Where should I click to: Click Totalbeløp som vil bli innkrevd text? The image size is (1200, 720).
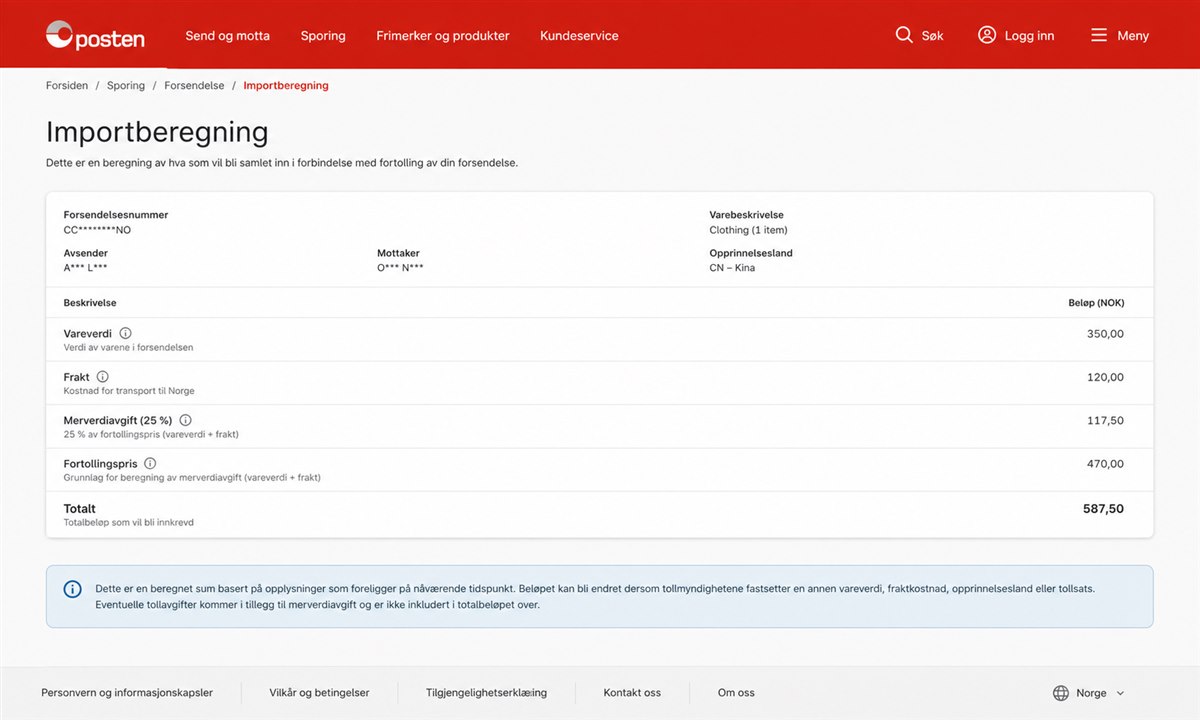click(129, 523)
